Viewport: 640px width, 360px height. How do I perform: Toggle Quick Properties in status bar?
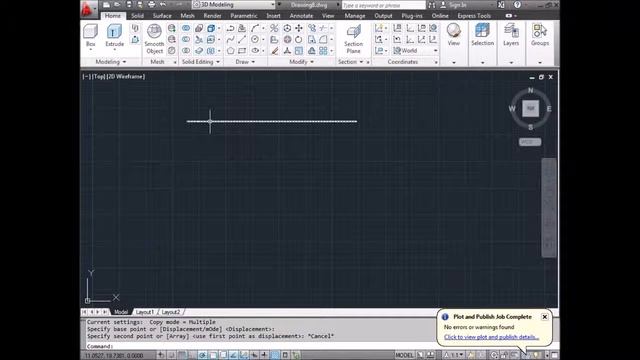pyautogui.click(x=285, y=355)
